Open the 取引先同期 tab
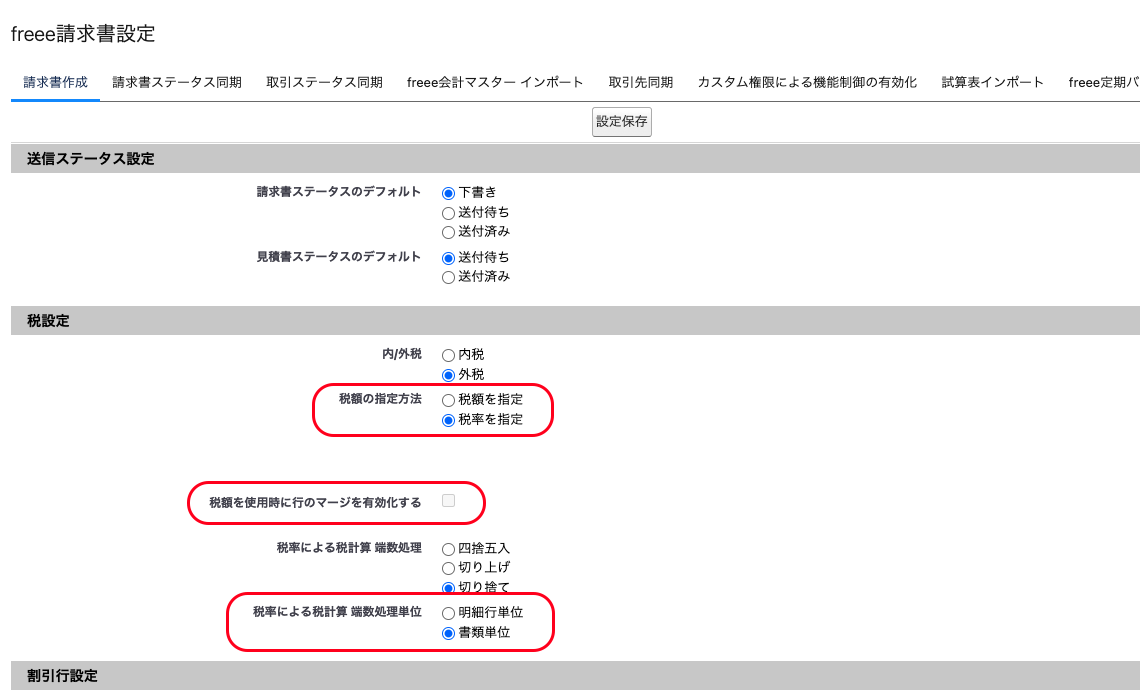The width and height of the screenshot is (1140, 694). point(641,83)
